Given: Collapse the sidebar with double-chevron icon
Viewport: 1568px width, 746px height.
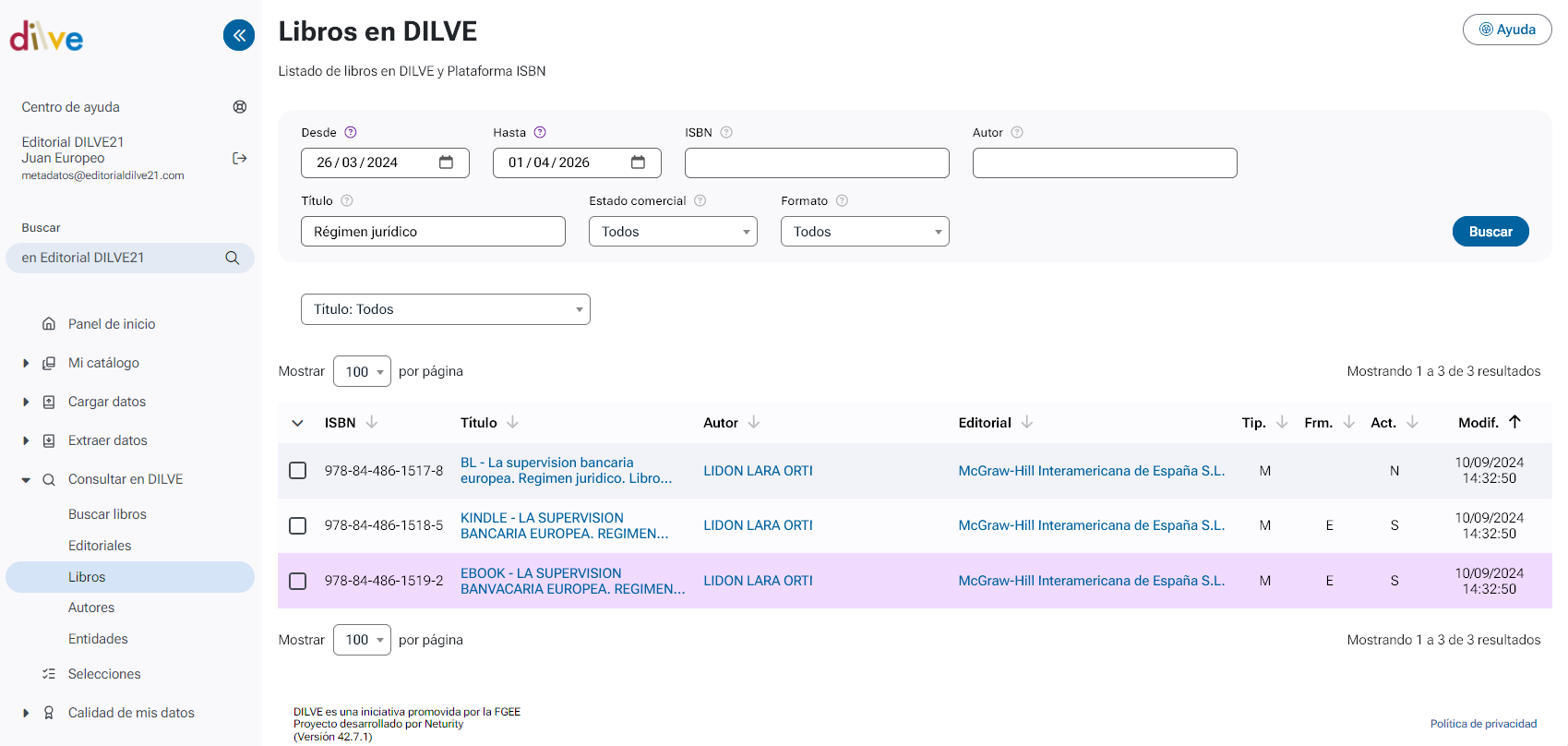Looking at the screenshot, I should click(239, 36).
